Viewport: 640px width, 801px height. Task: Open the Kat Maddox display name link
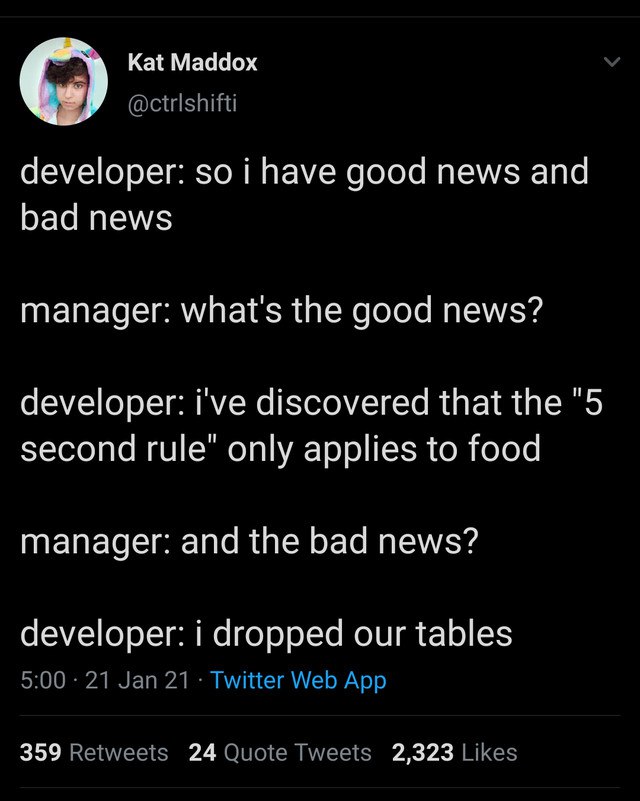(193, 62)
